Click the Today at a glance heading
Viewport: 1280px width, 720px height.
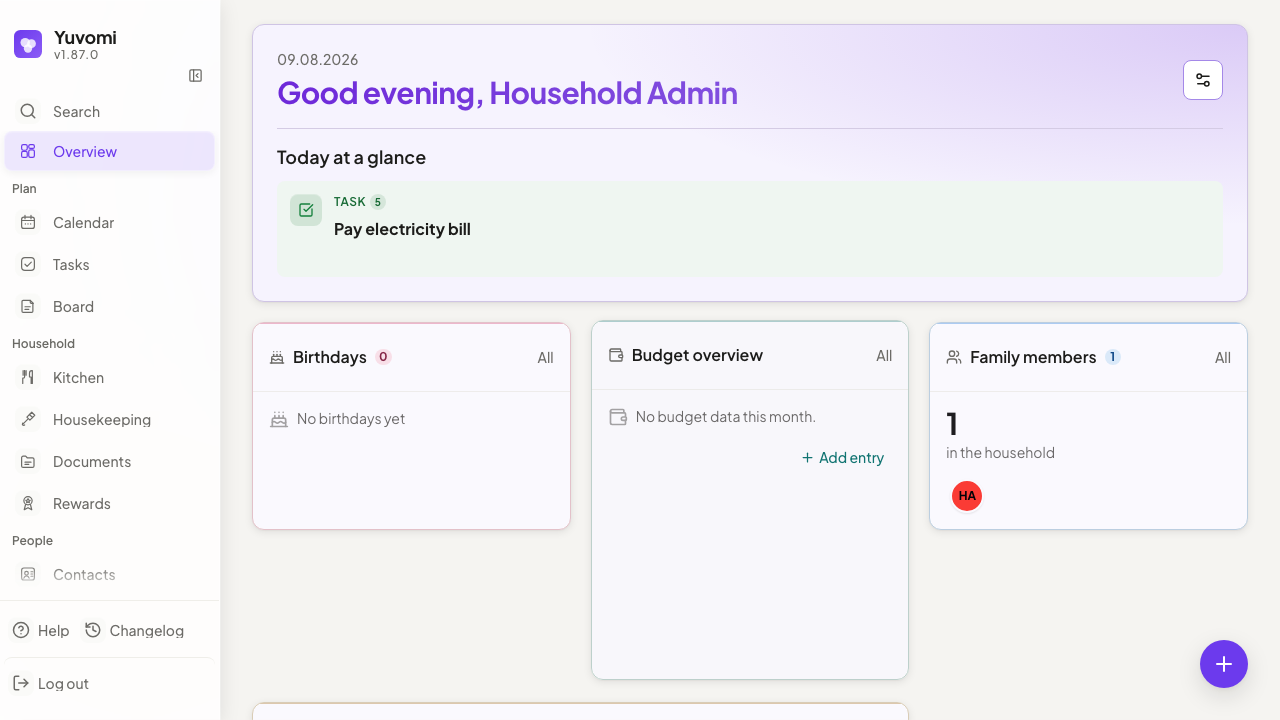click(351, 158)
